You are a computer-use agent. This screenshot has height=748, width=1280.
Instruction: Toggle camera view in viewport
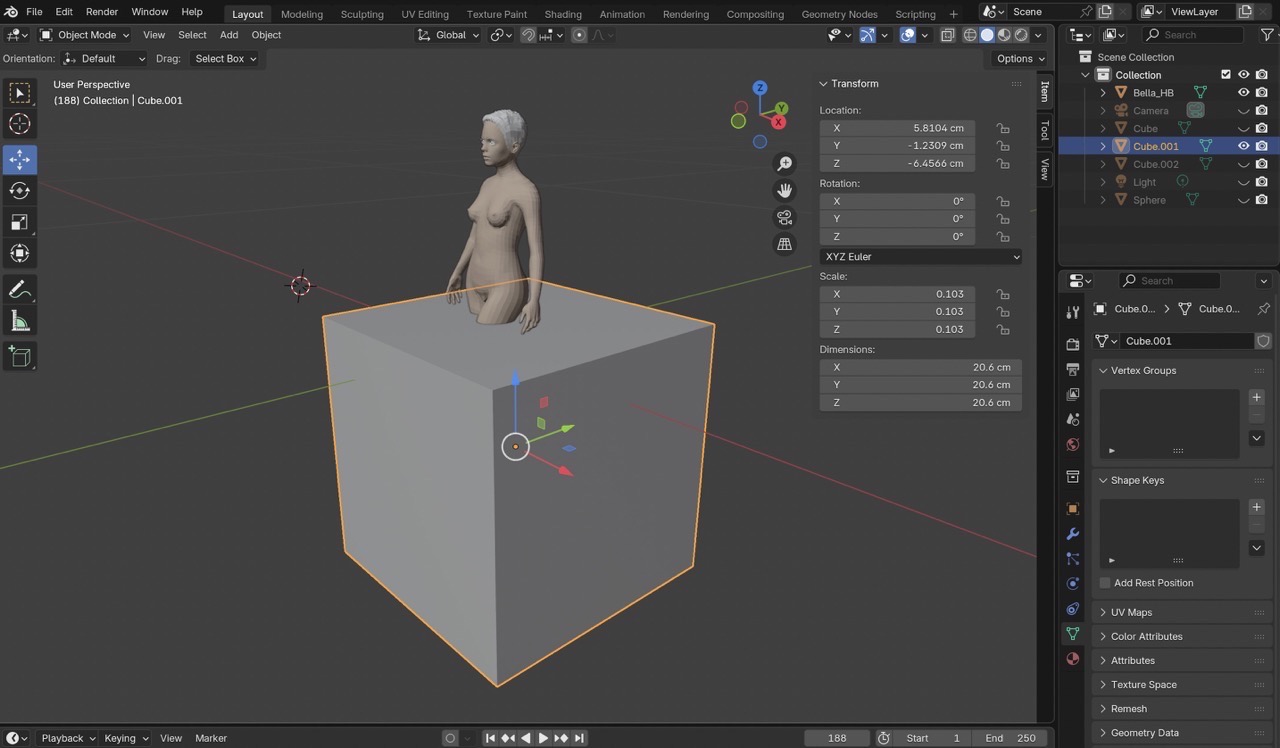785,217
